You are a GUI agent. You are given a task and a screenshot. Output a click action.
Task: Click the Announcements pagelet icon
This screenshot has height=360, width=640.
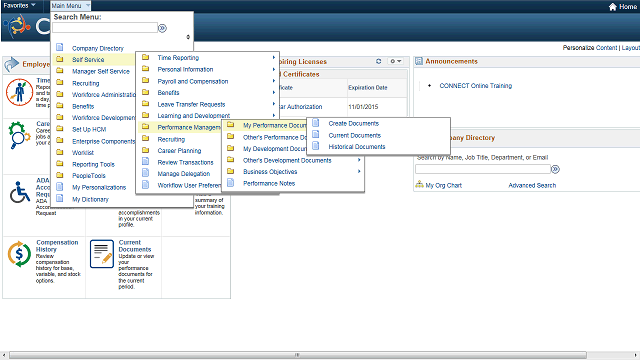pos(419,61)
